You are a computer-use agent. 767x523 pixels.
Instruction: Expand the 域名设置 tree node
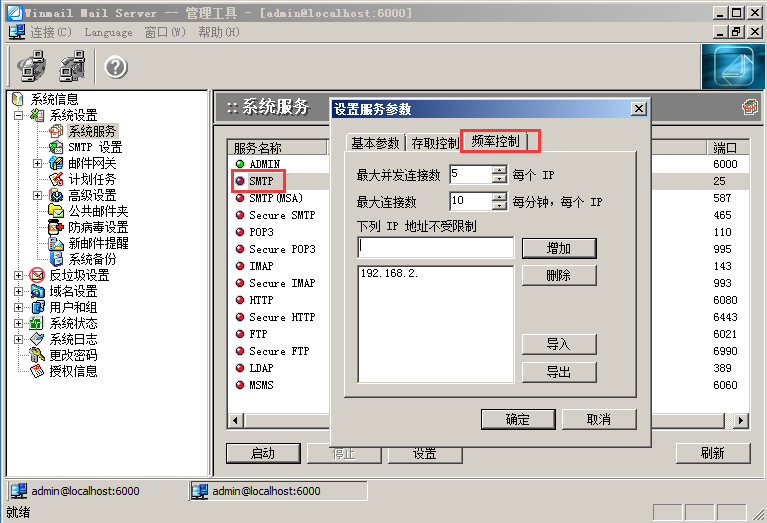tap(19, 291)
